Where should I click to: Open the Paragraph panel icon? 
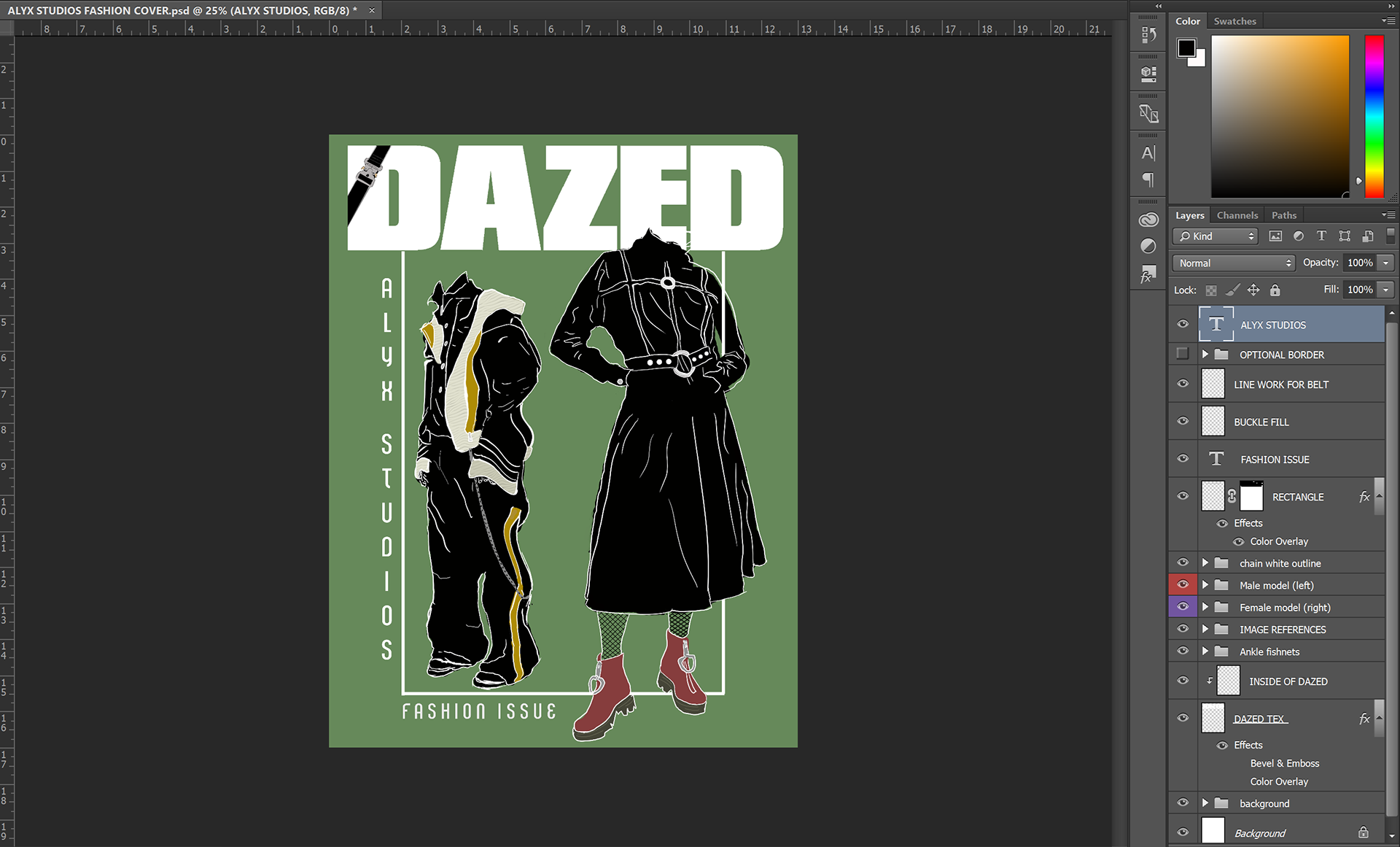coord(1148,179)
